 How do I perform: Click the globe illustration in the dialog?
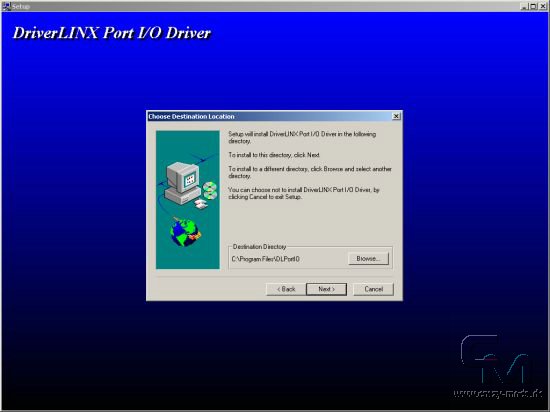click(185, 231)
